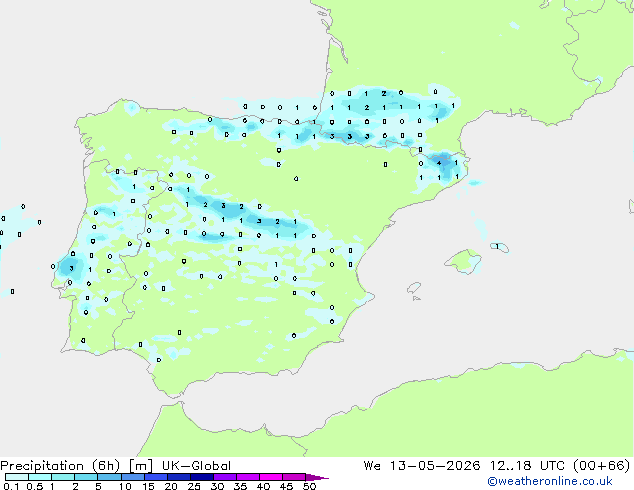Viewport: 634px width, 490px height.
Task: Click the value '3' near Lisbon coast
Action: click(x=72, y=268)
